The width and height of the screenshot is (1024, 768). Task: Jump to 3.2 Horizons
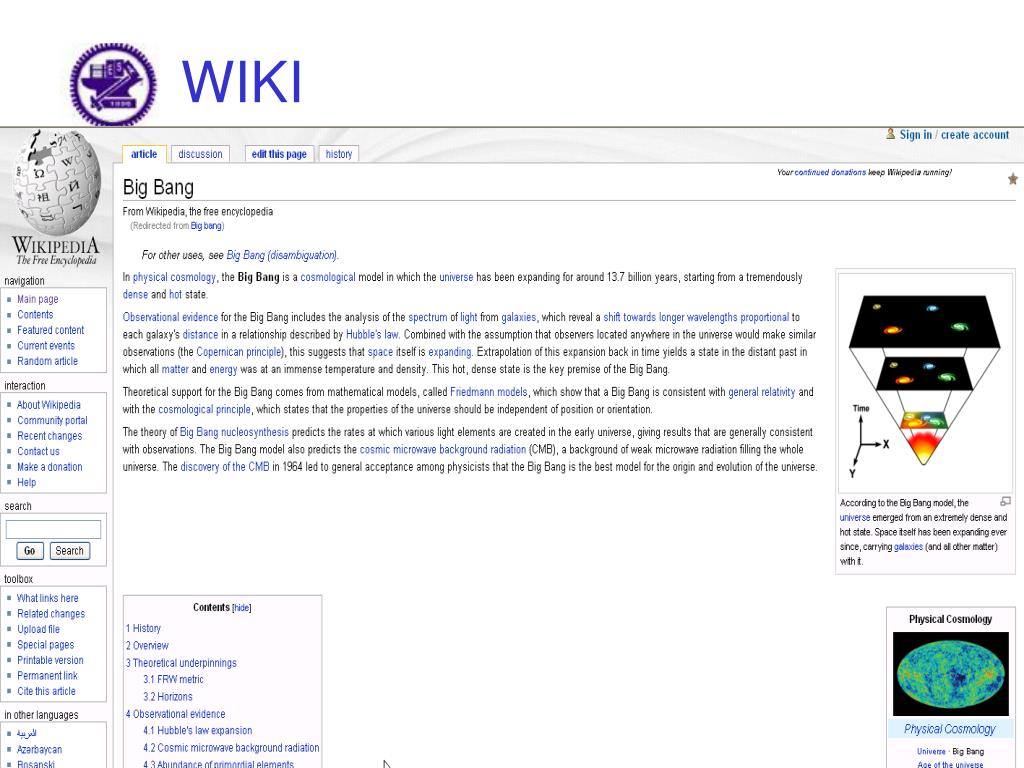coord(168,697)
